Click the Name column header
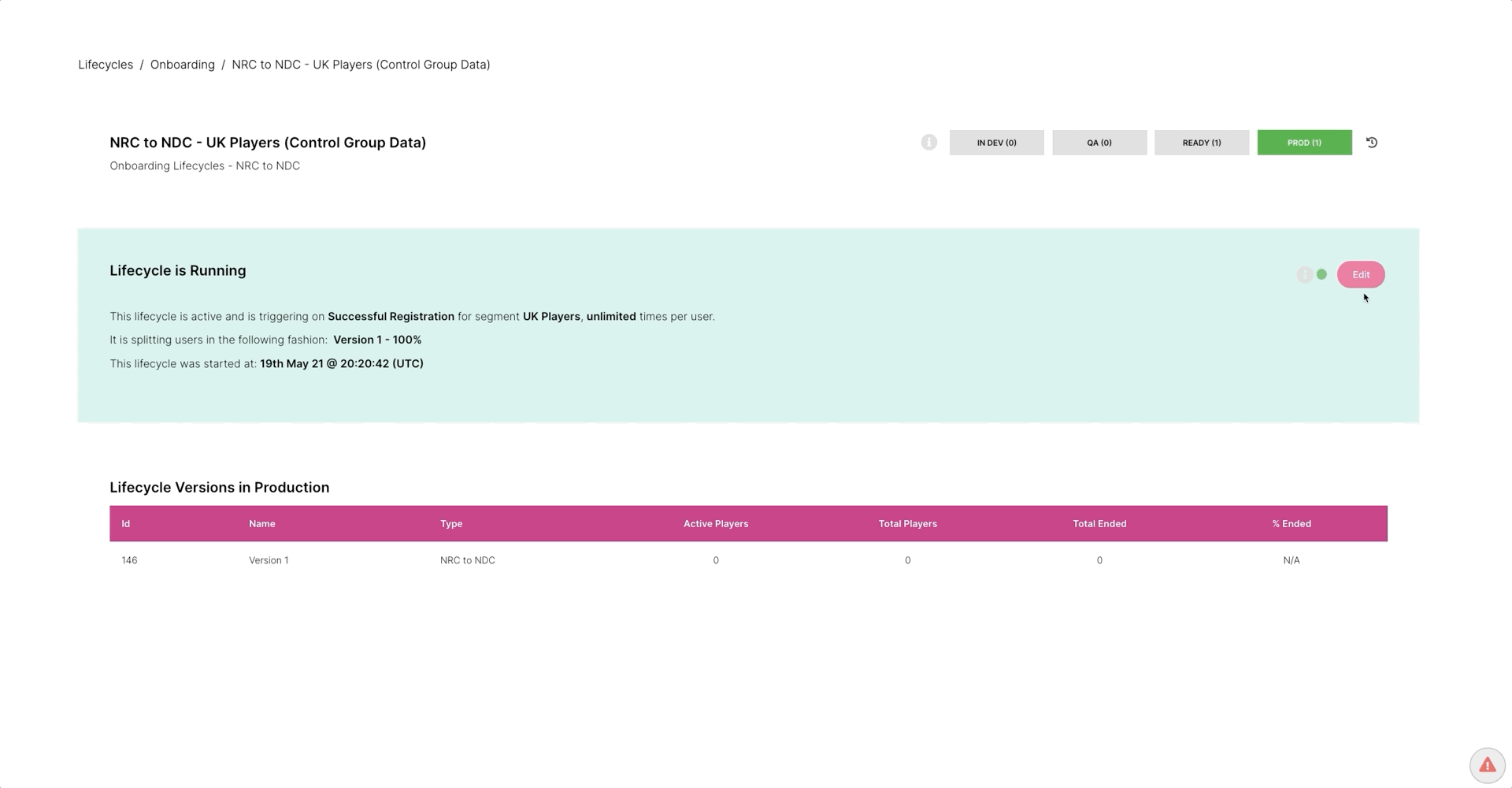This screenshot has width=1512, height=788. point(261,524)
